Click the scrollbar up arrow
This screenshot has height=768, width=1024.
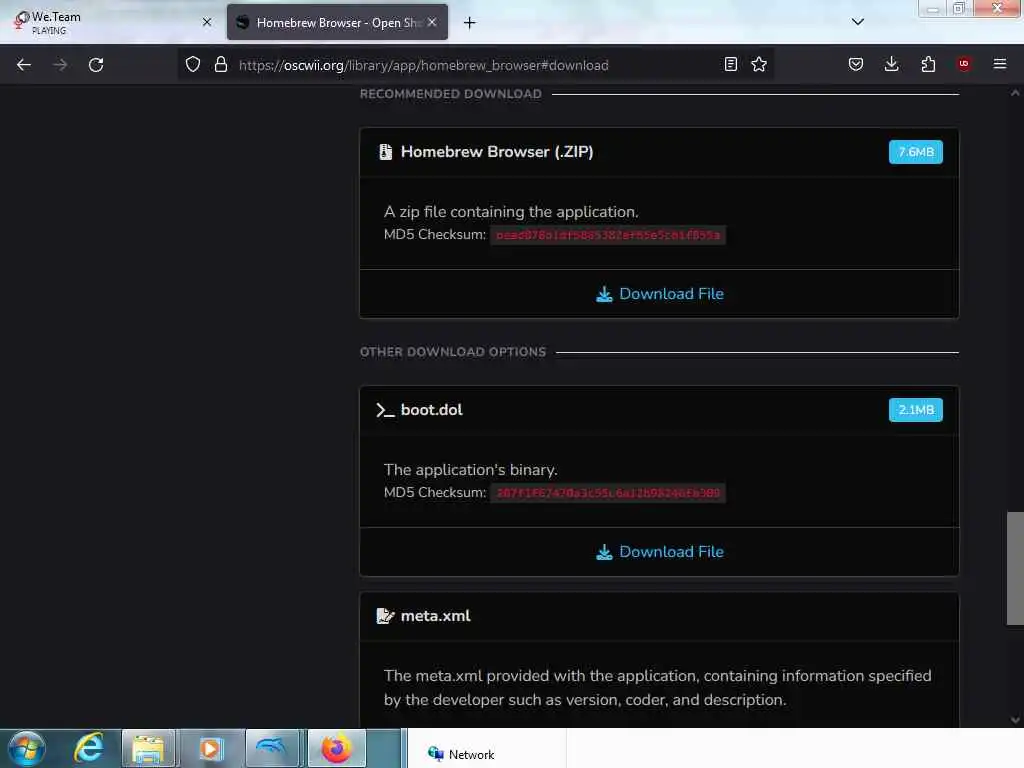pyautogui.click(x=1015, y=93)
